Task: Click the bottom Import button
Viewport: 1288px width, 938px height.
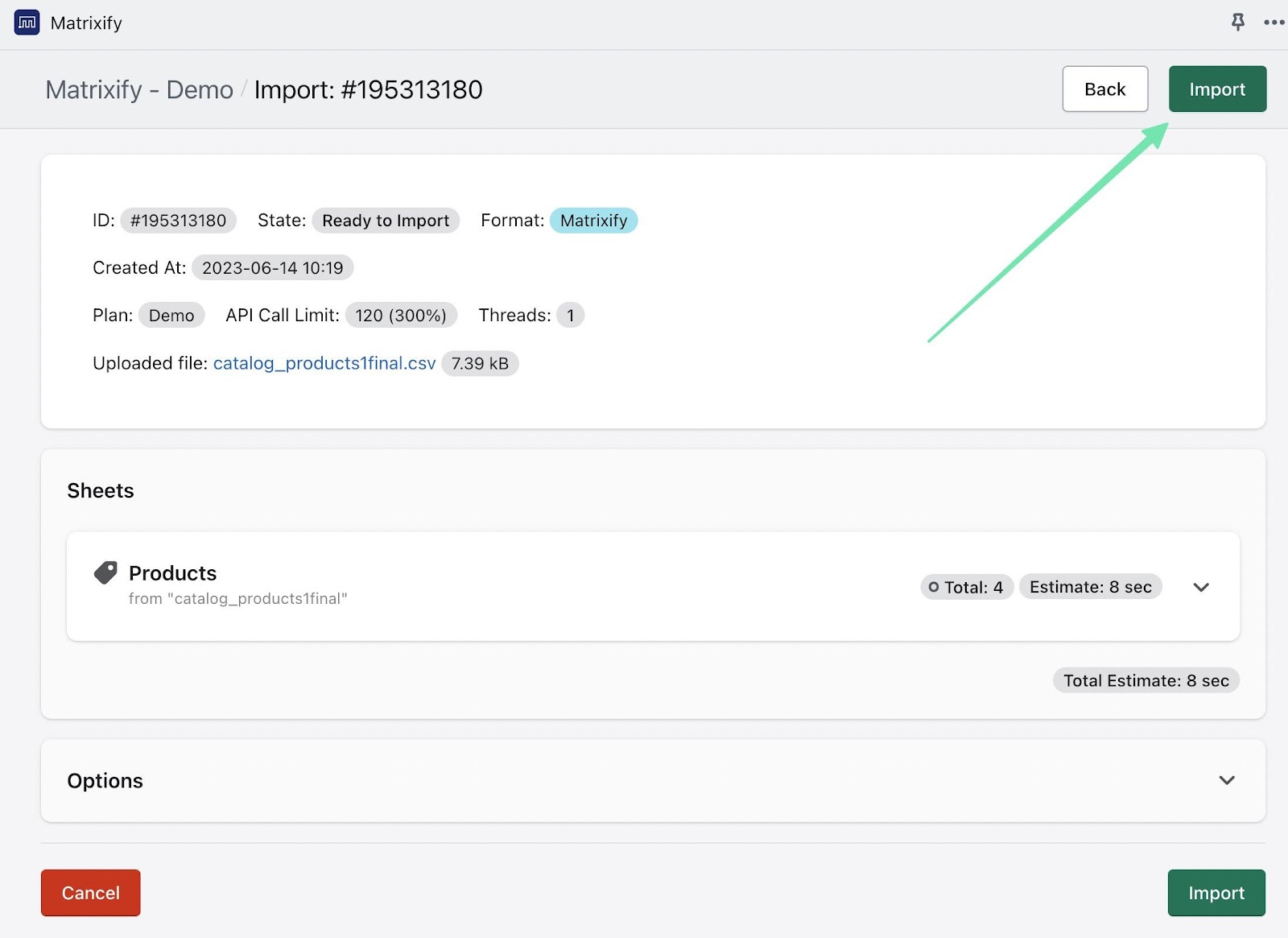Action: (x=1216, y=892)
